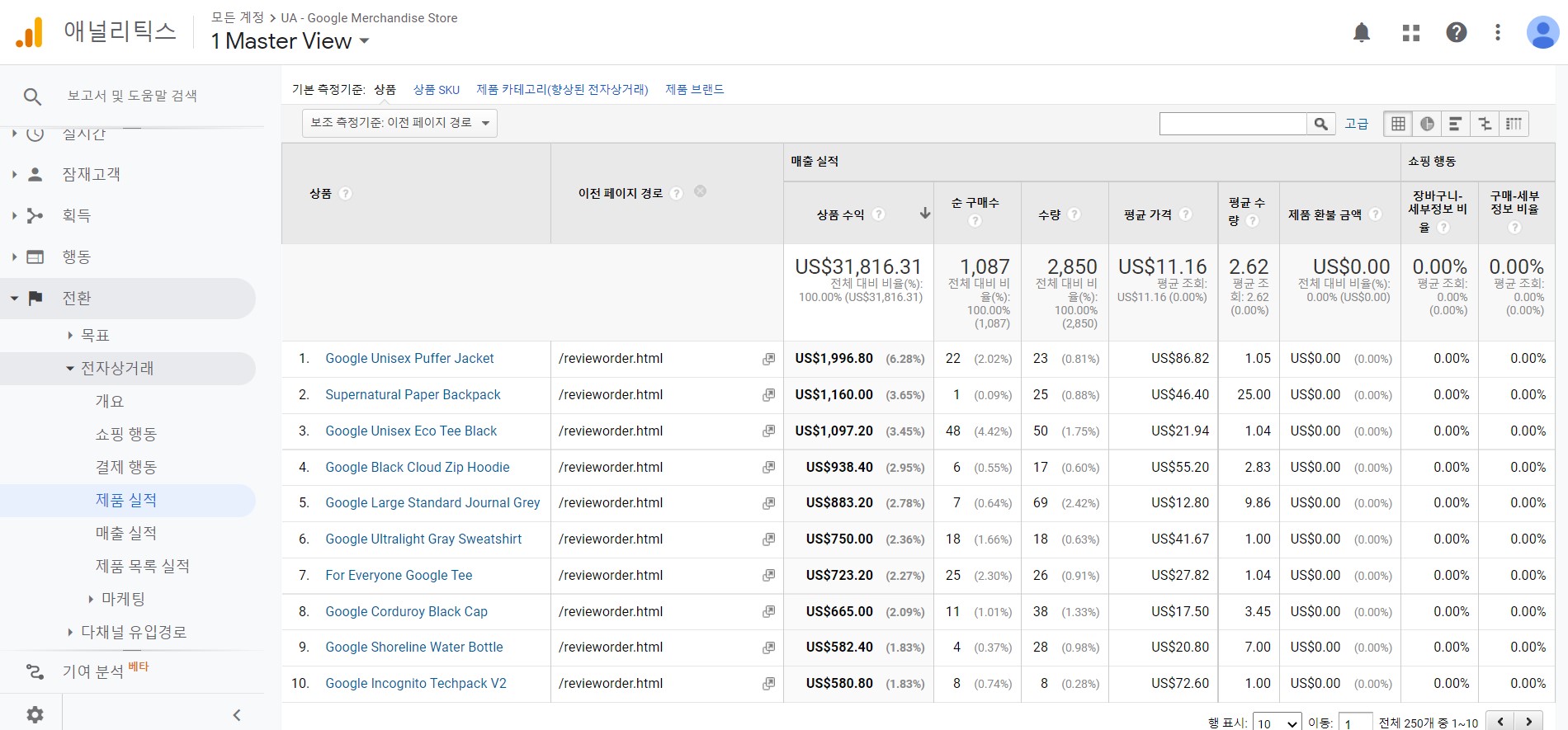Open the Google Ultralight Gray Sweatshirt link
The image size is (1568, 730).
point(423,539)
